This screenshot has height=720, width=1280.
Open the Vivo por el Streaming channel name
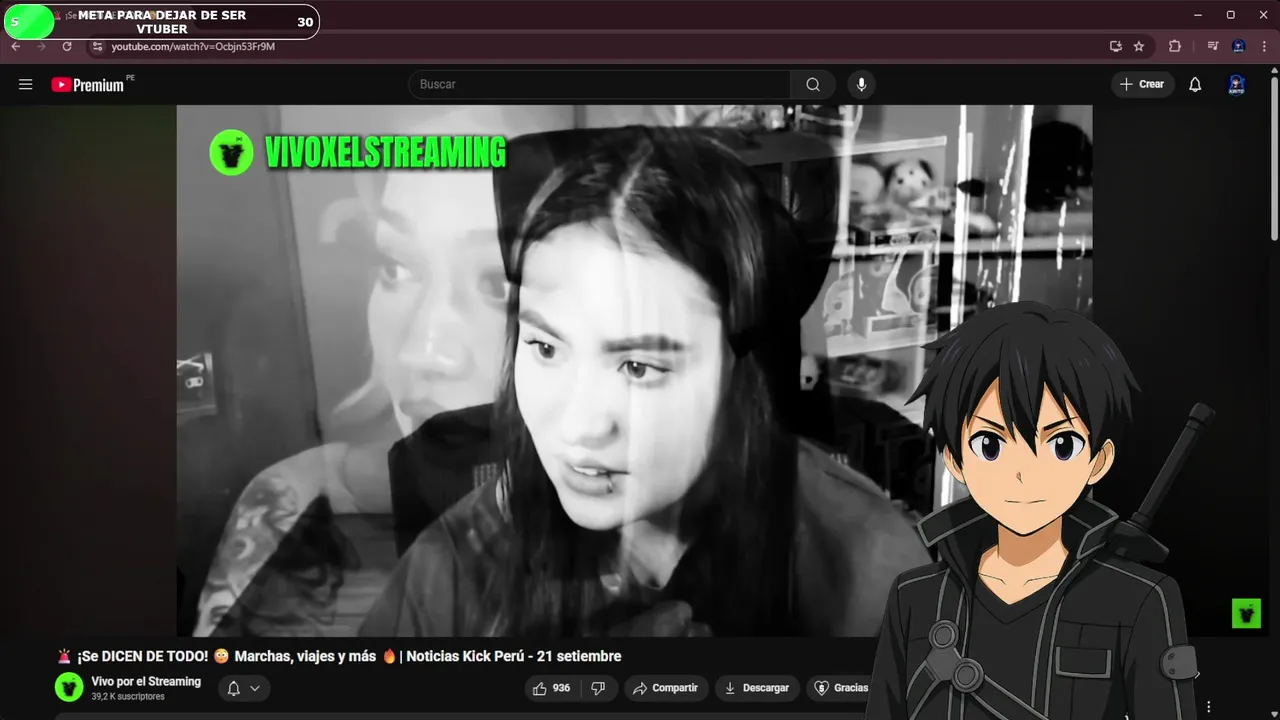tap(146, 681)
